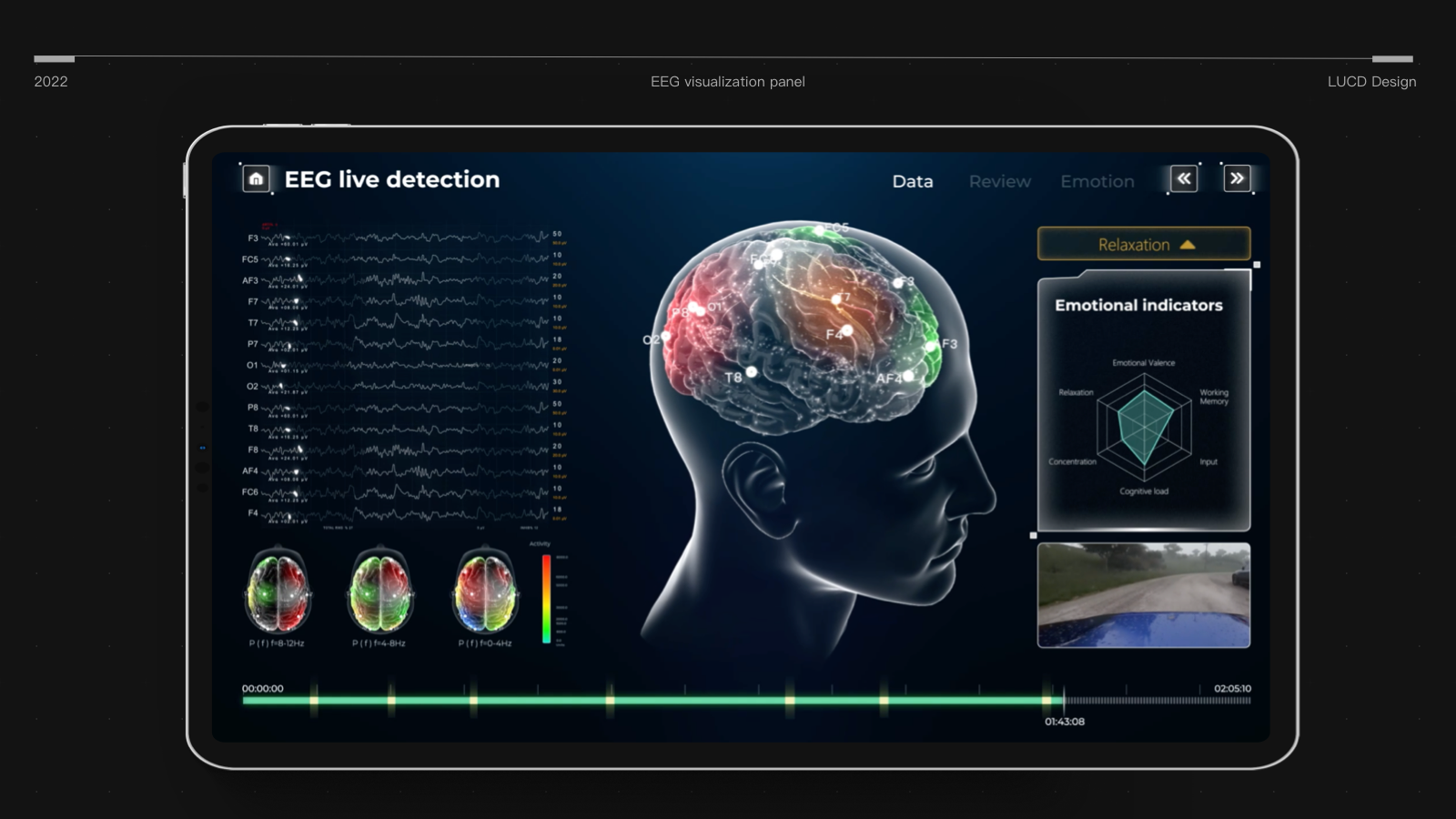Click the 8-12Hz brain topography map
Viewport: 1456px width, 819px height.
[278, 590]
